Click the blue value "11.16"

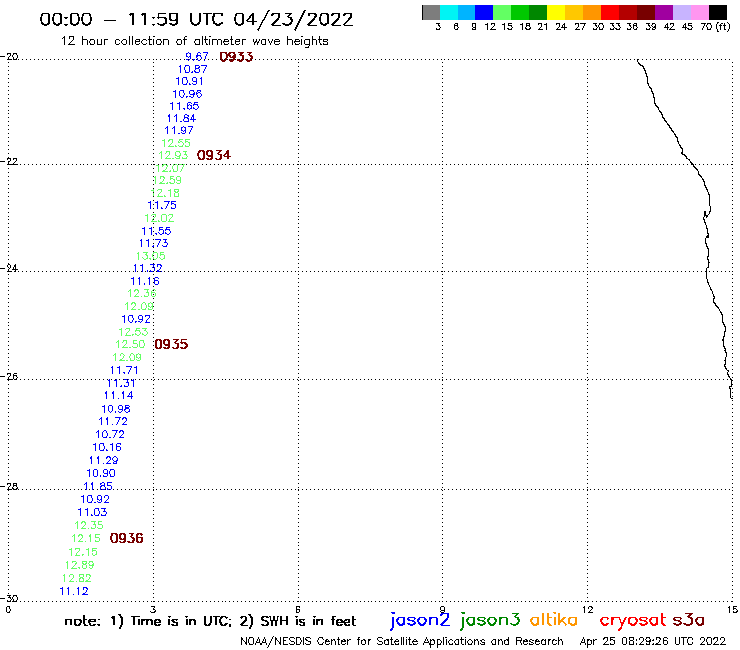pyautogui.click(x=145, y=281)
